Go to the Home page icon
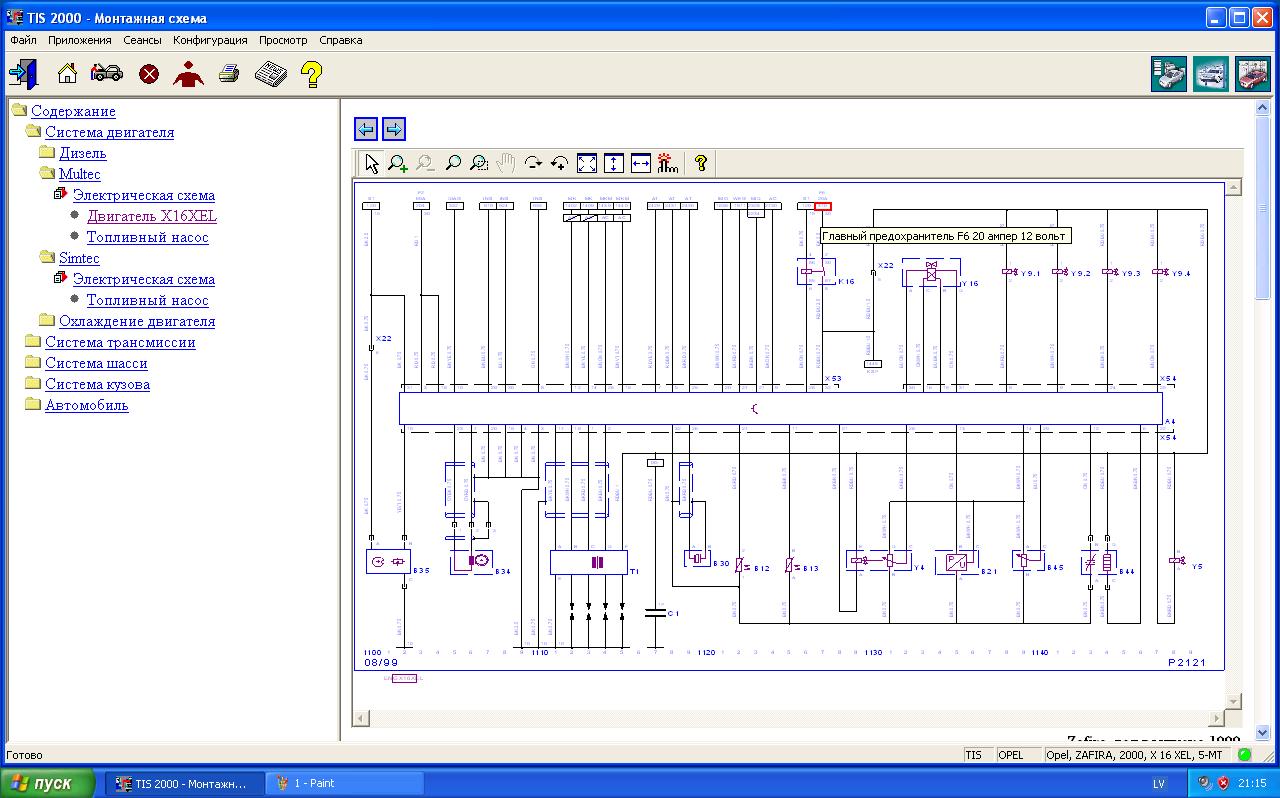Viewport: 1280px width, 798px height. click(x=67, y=73)
